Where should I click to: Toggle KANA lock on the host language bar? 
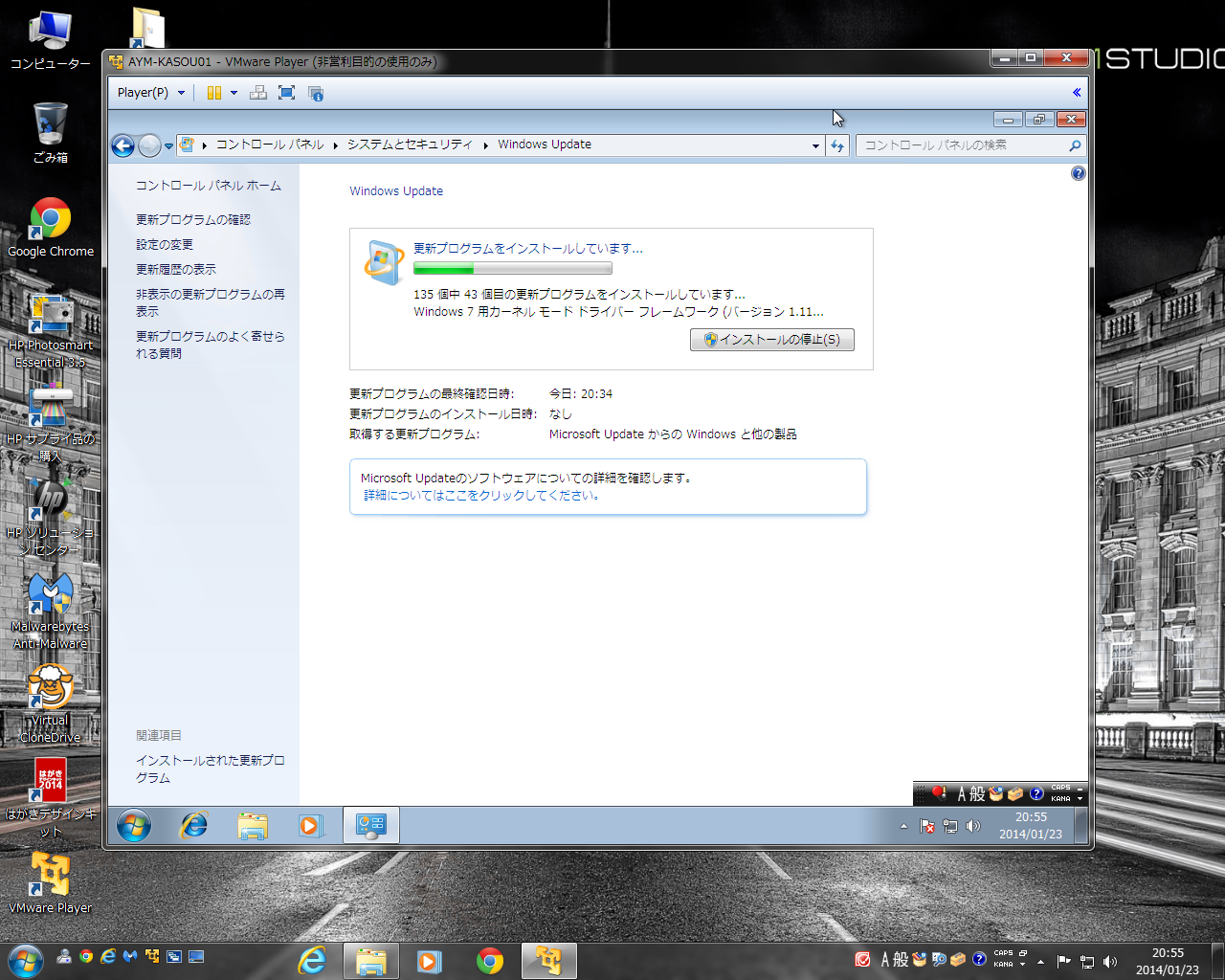tap(1003, 965)
